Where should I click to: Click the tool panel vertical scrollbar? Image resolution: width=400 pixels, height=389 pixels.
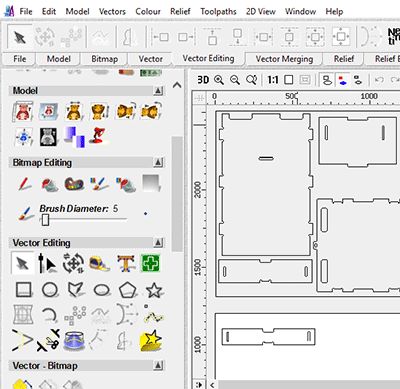[x=177, y=193]
